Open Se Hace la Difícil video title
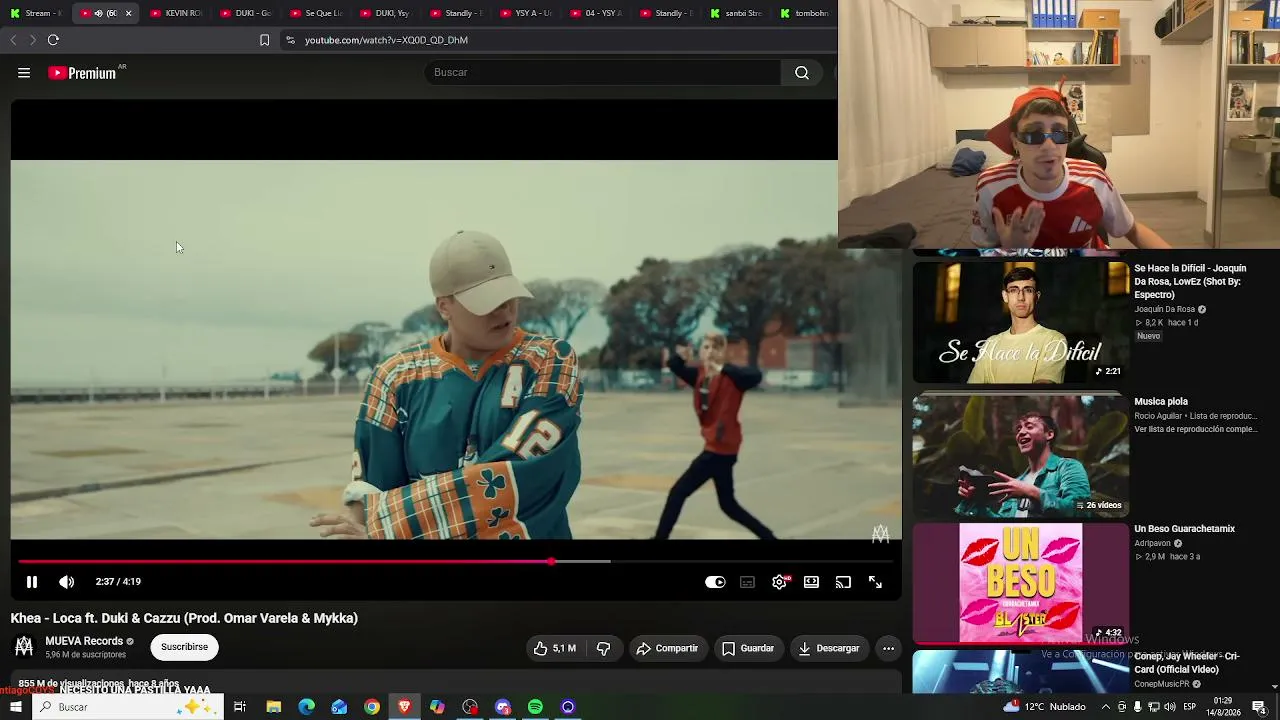 click(x=1190, y=281)
